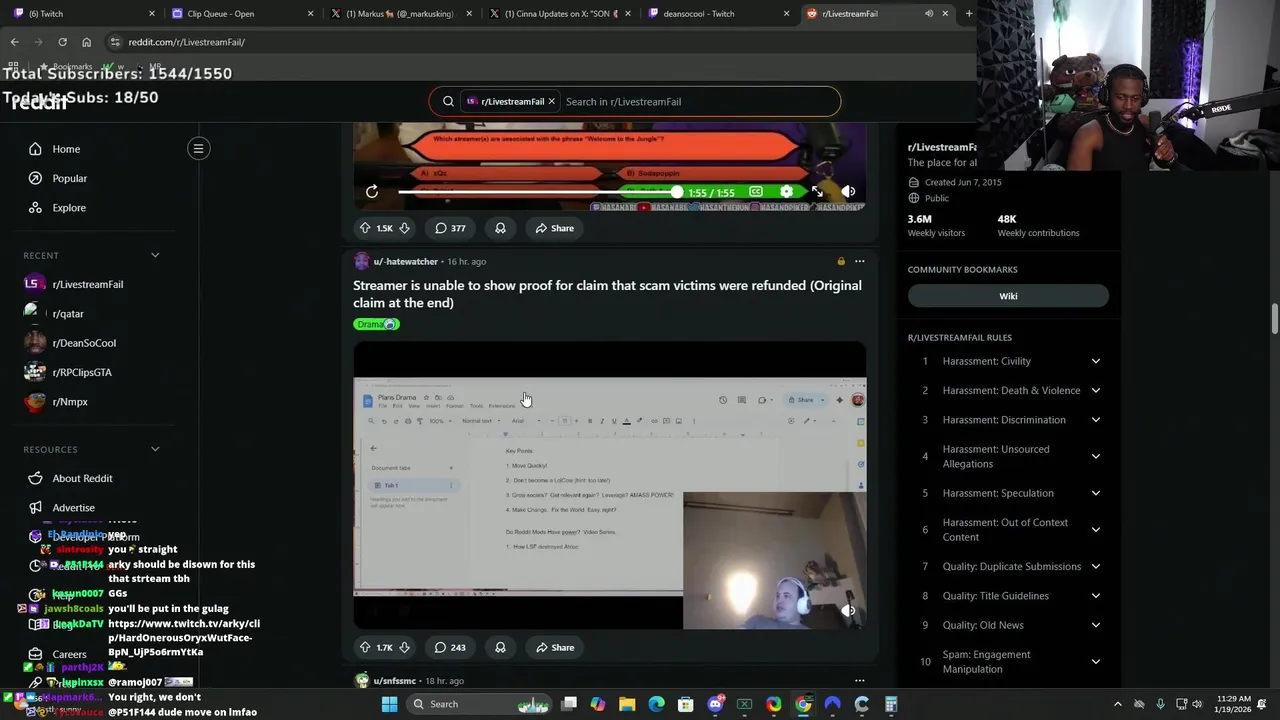
Task: Collapse the RESOURCES section
Action: point(155,449)
